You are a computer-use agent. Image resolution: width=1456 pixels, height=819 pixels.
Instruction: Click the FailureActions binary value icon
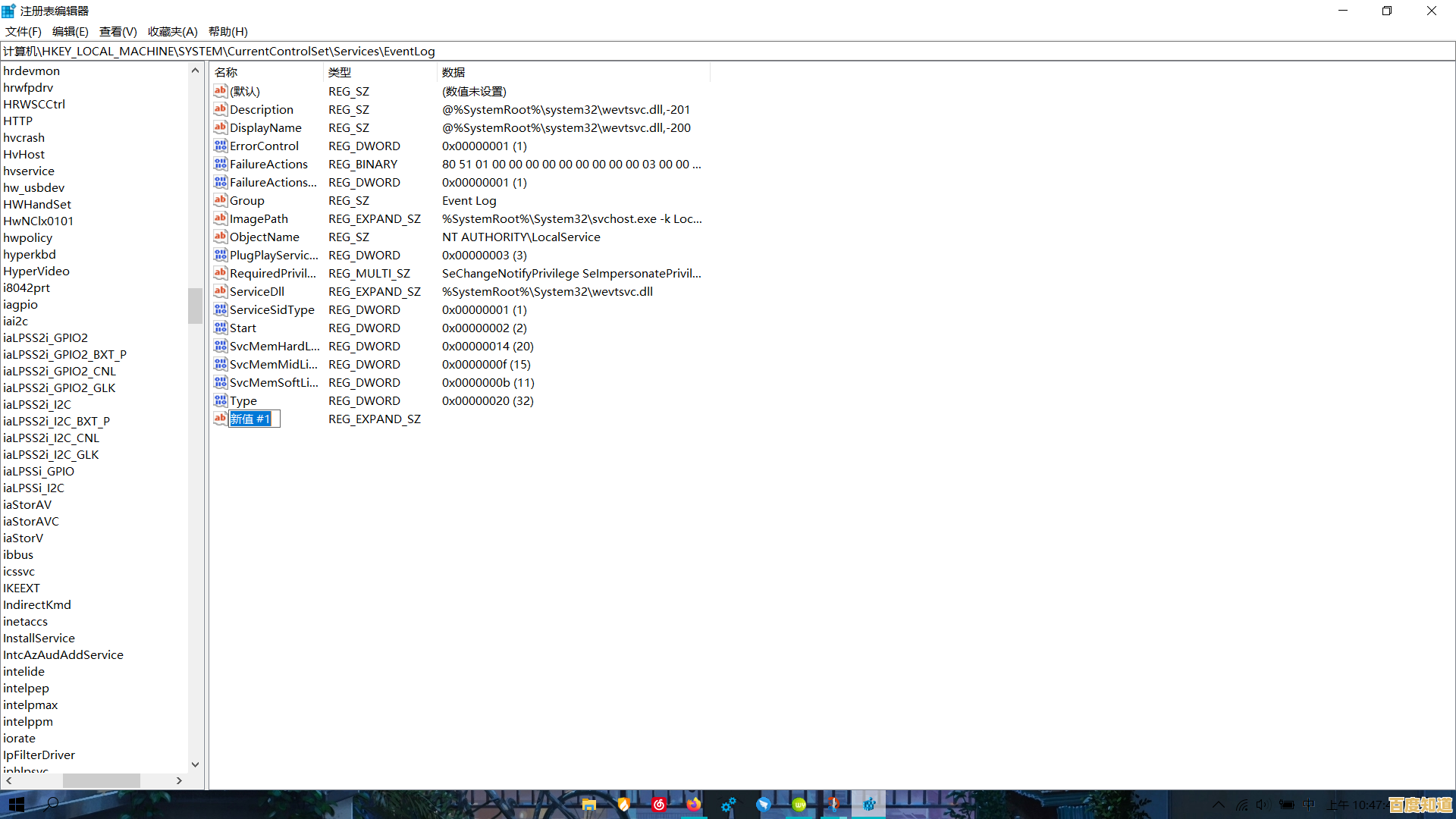[x=221, y=164]
